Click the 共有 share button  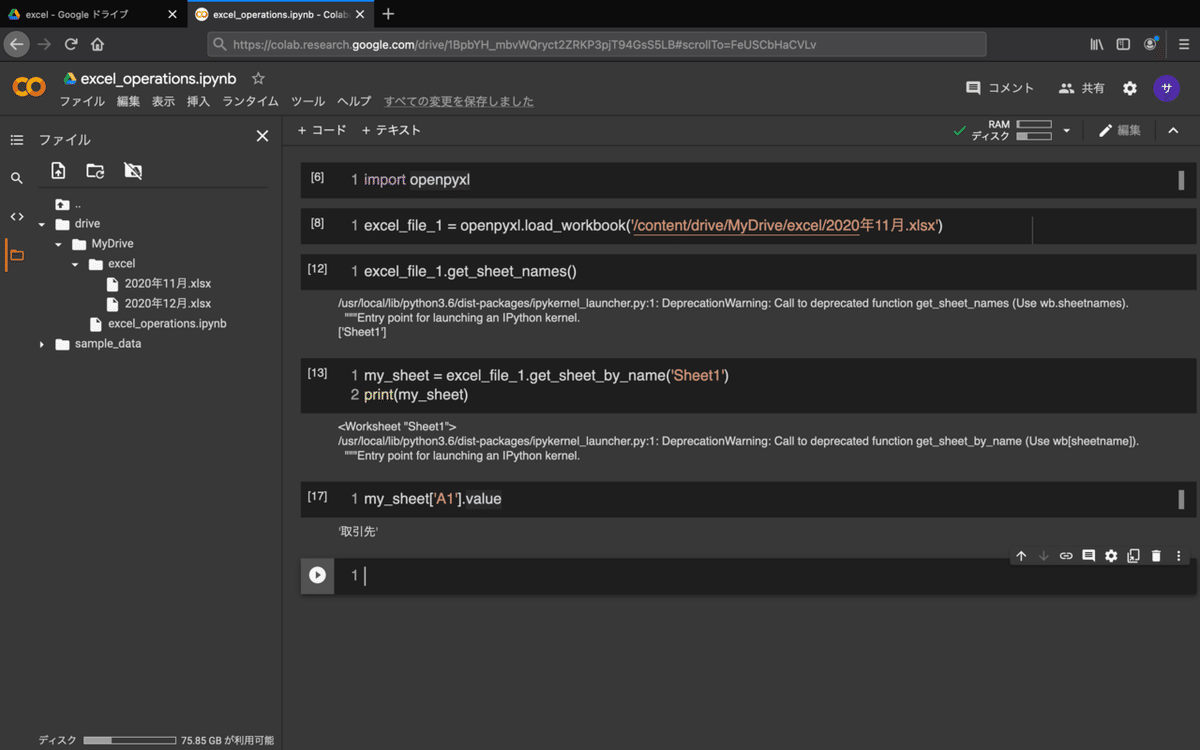point(1082,88)
